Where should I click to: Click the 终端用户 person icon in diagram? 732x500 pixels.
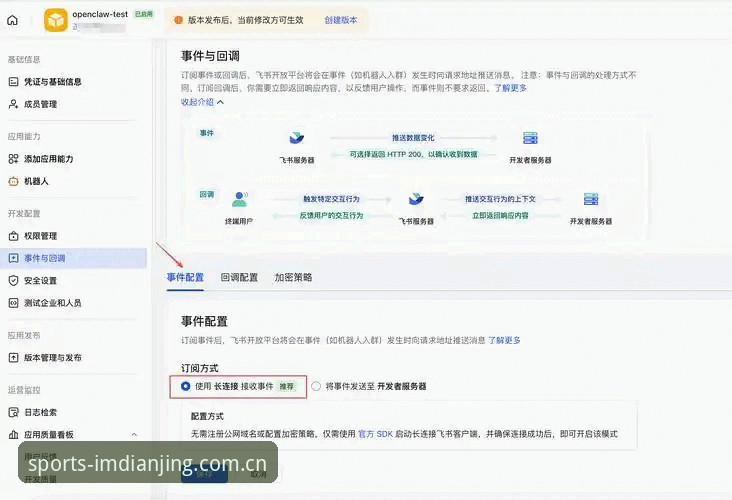coord(240,199)
